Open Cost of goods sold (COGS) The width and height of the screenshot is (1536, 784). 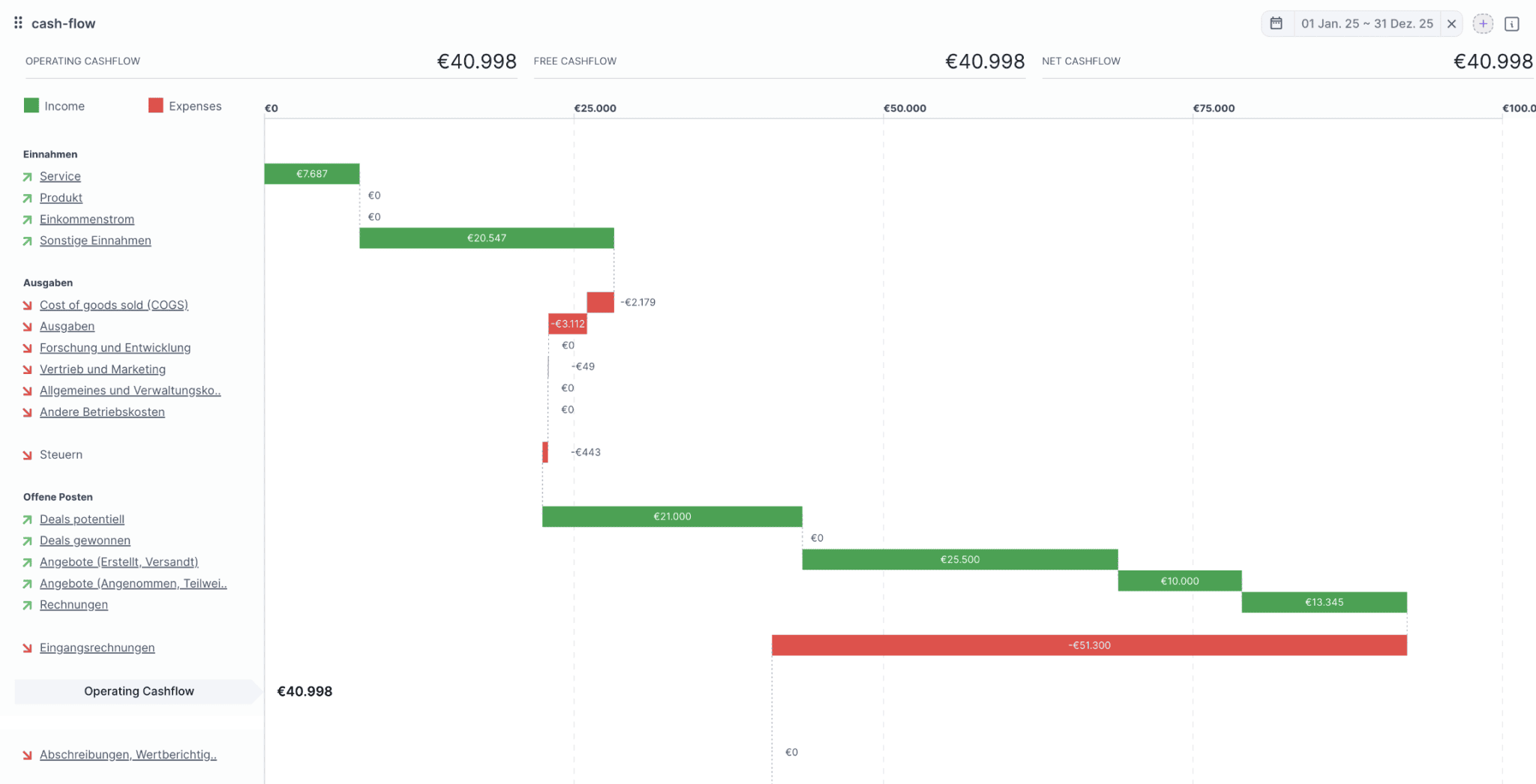tap(113, 305)
